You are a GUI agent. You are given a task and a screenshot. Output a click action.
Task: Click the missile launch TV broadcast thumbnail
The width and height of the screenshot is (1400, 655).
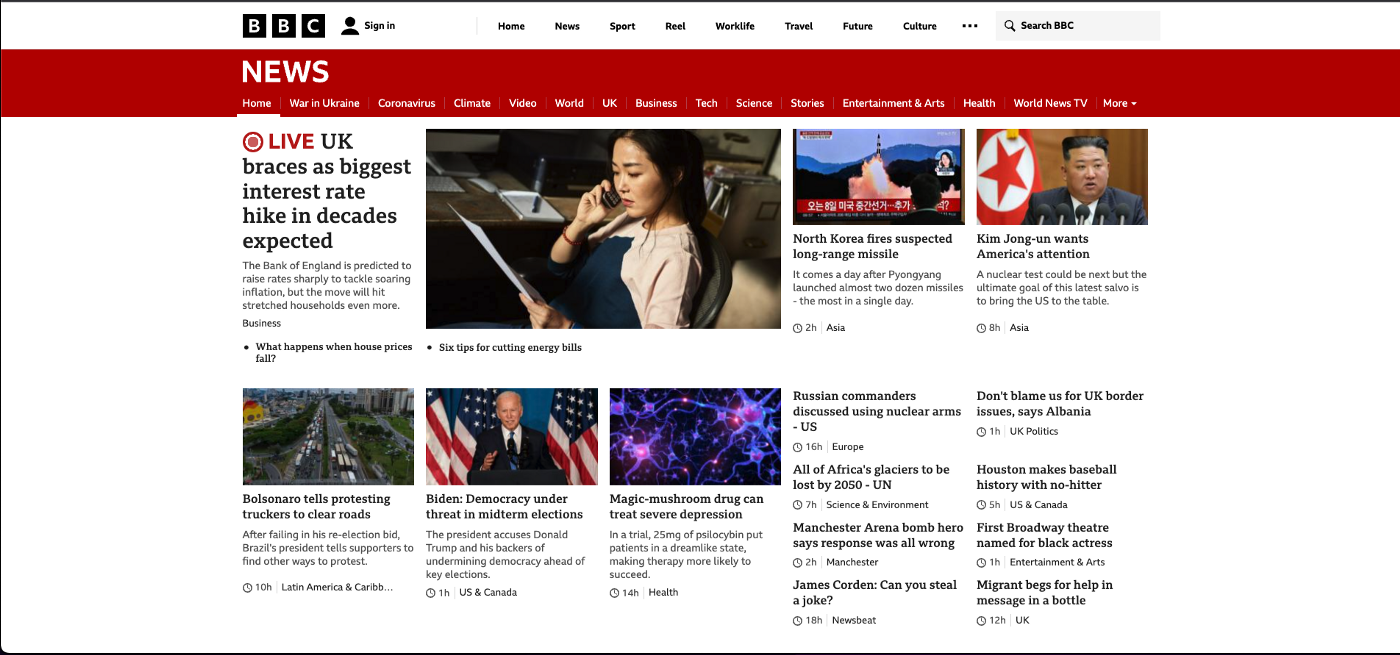[x=879, y=177]
